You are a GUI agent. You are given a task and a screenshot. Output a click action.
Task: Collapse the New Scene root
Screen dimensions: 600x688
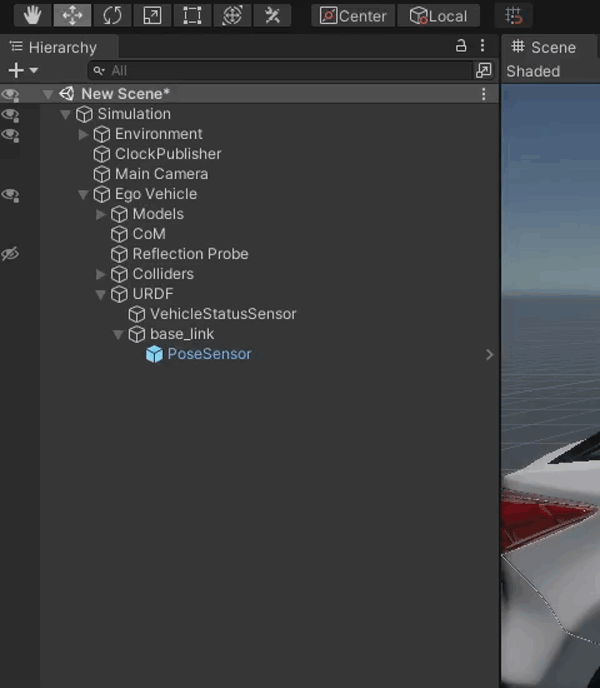(47, 94)
